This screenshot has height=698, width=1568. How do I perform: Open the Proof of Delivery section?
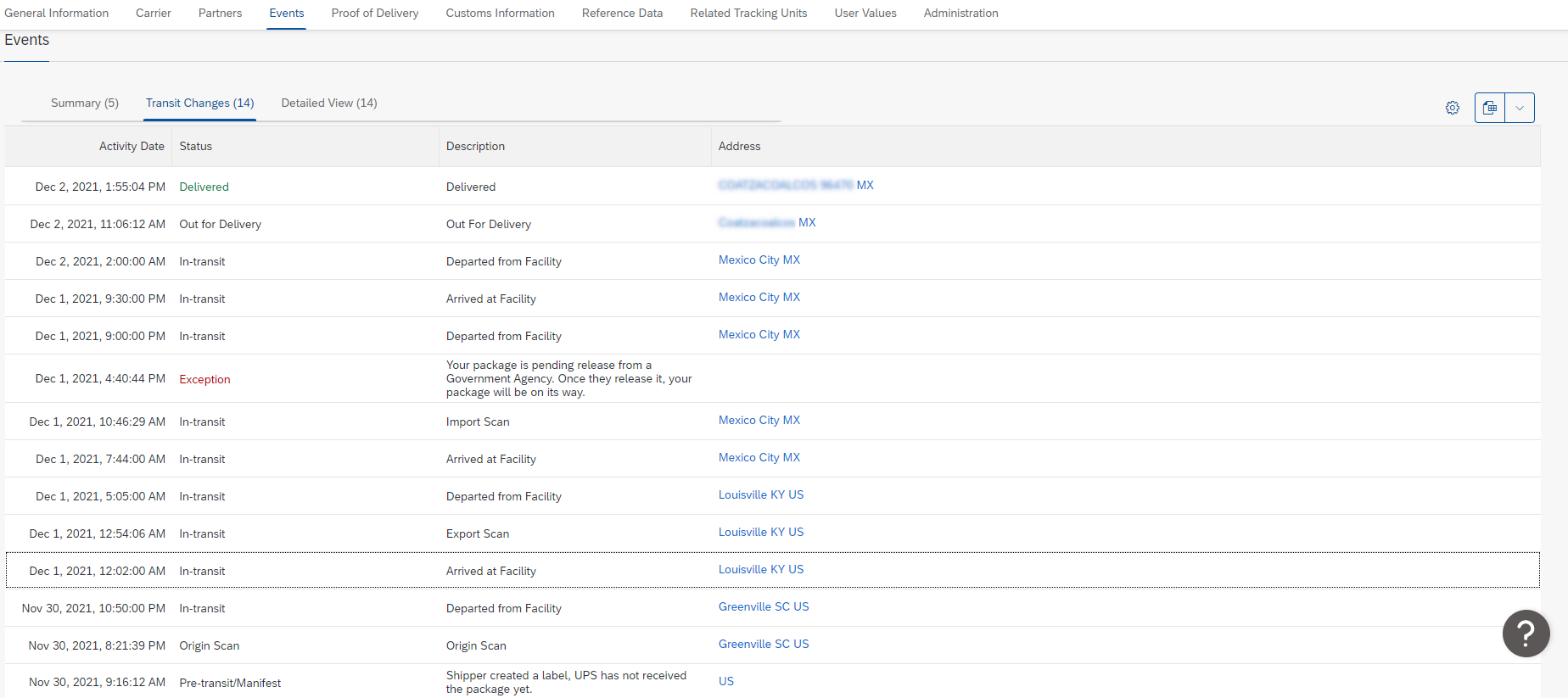(x=375, y=13)
